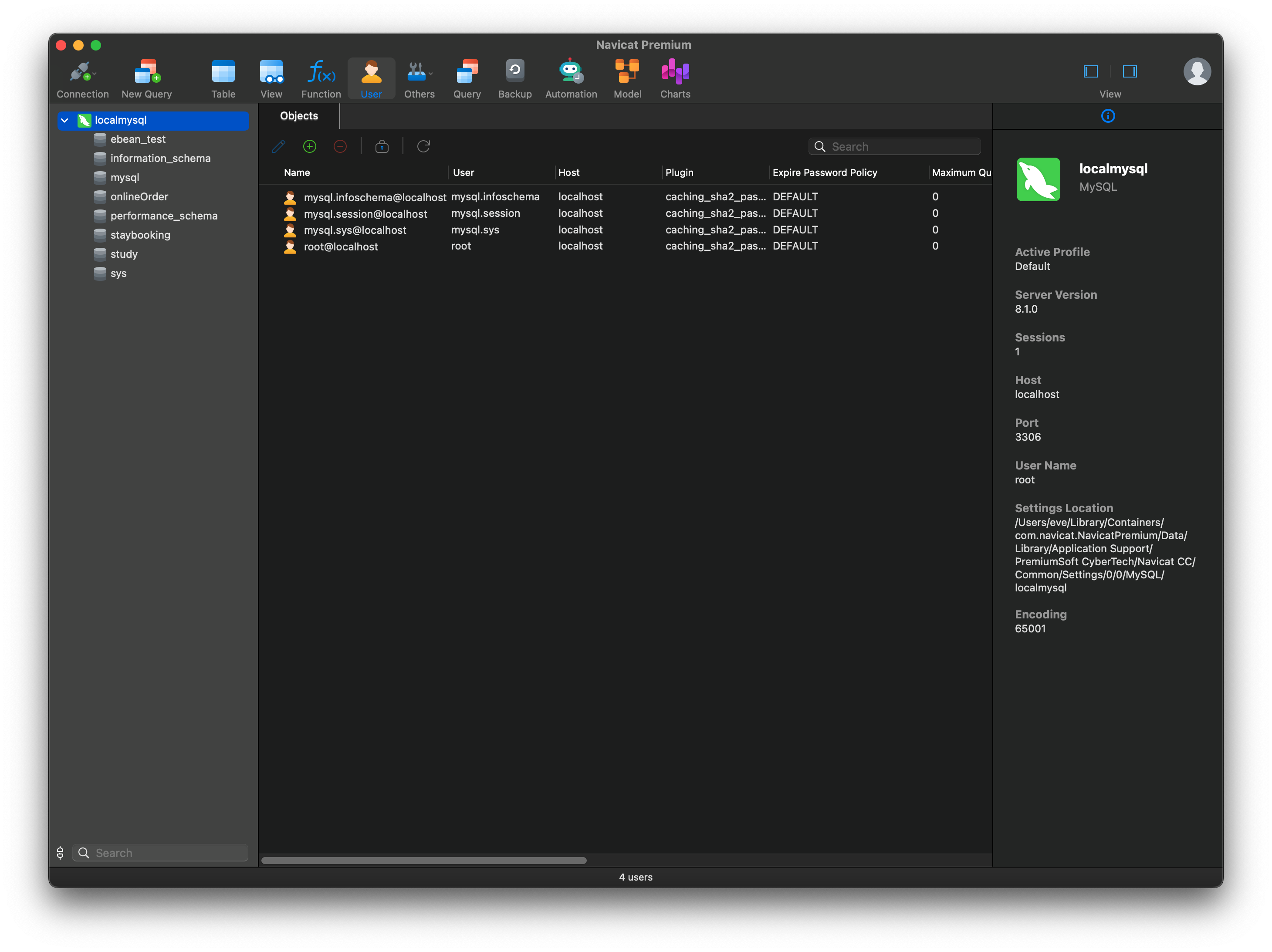Toggle the right information pane visibility
The image size is (1272, 952).
click(1130, 71)
